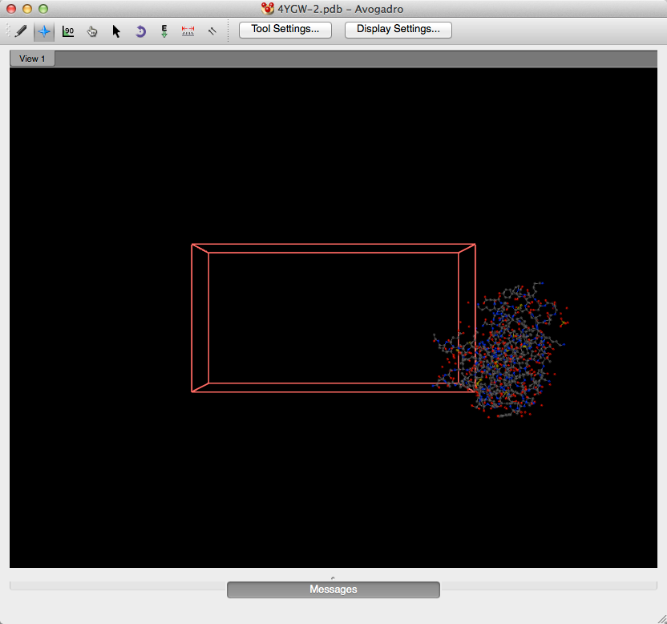
Task: Open Tool Settings panel
Action: pyautogui.click(x=285, y=29)
